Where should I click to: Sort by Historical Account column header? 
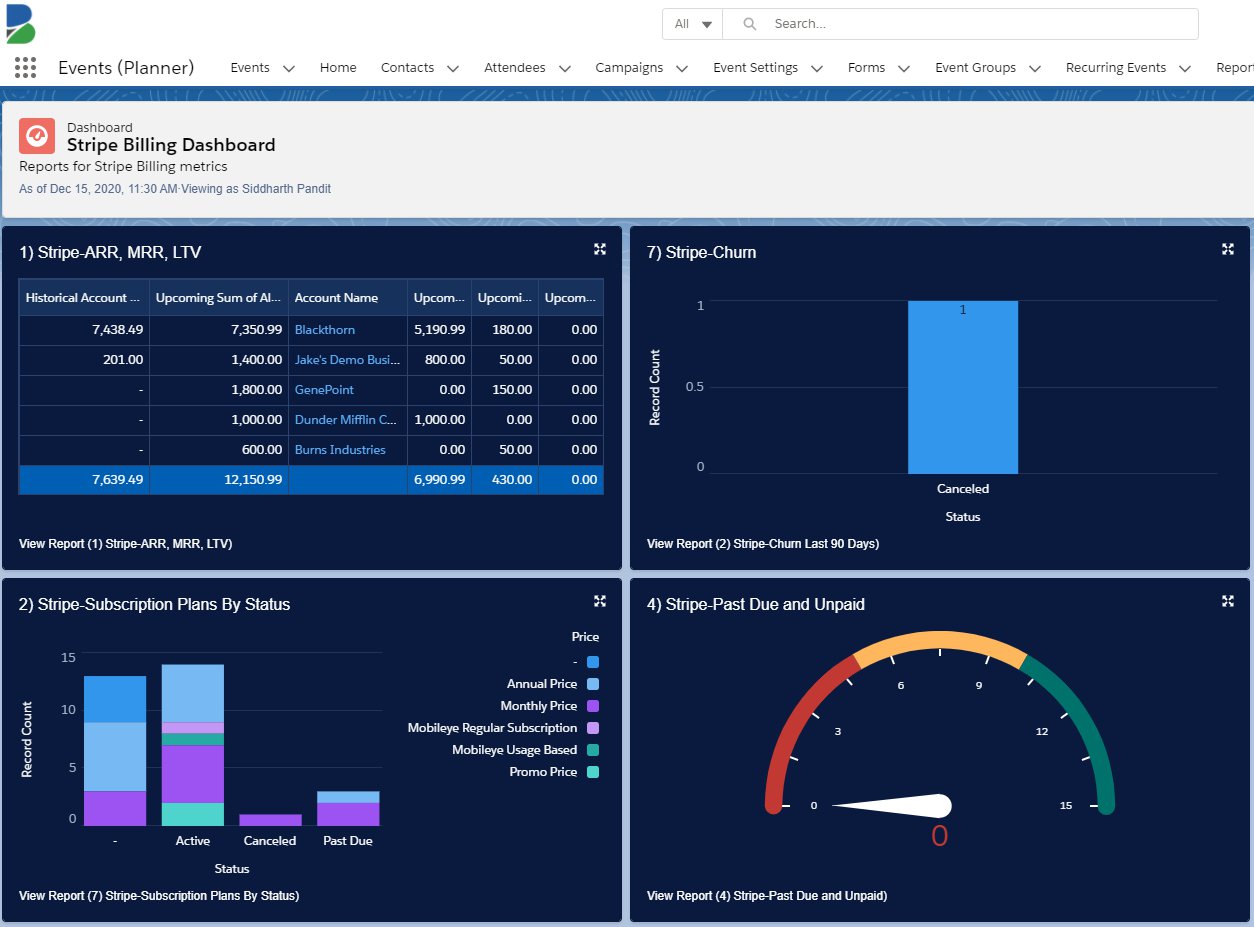click(84, 298)
